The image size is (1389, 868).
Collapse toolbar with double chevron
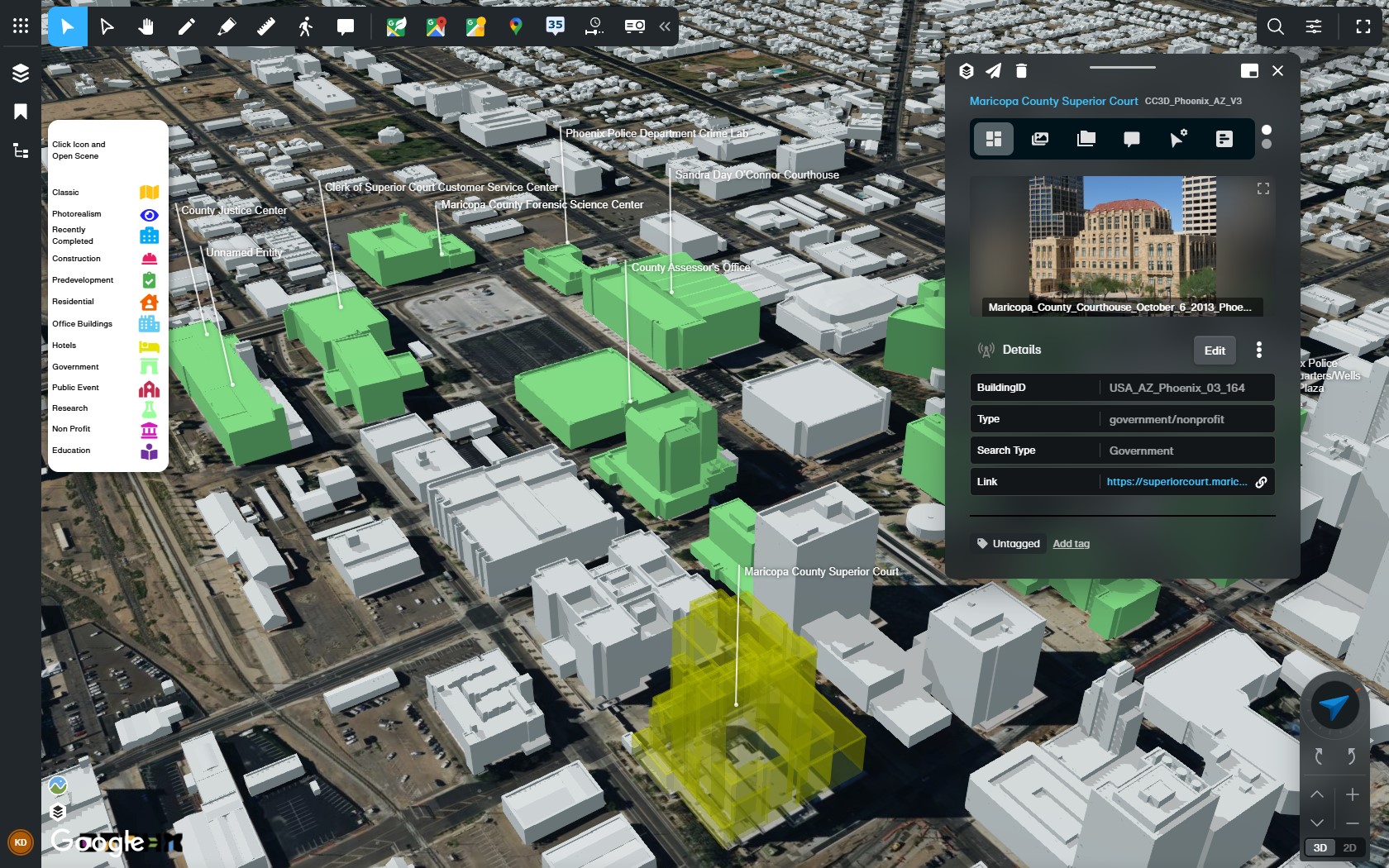[x=665, y=26]
